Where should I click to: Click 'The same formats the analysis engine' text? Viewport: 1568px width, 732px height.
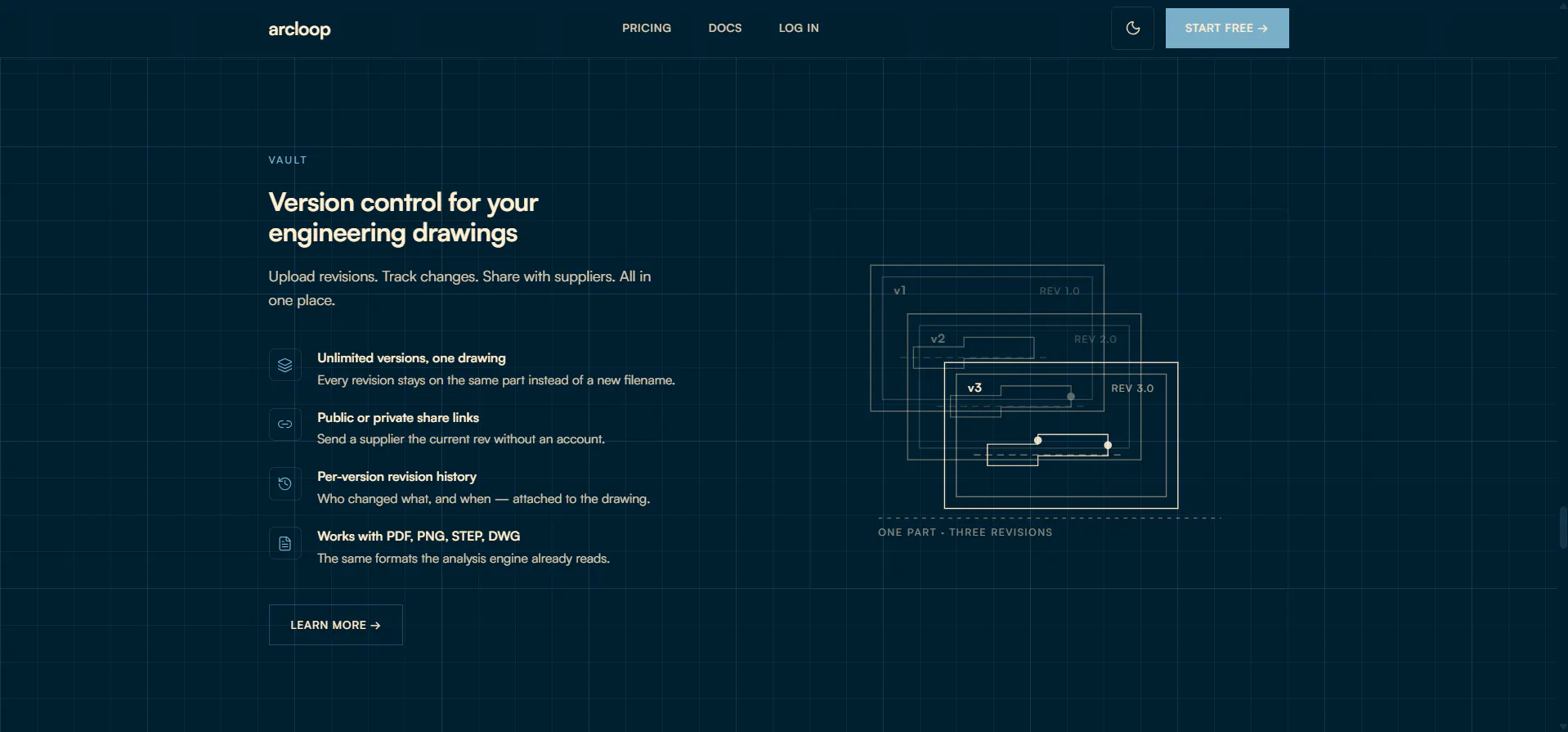464,559
